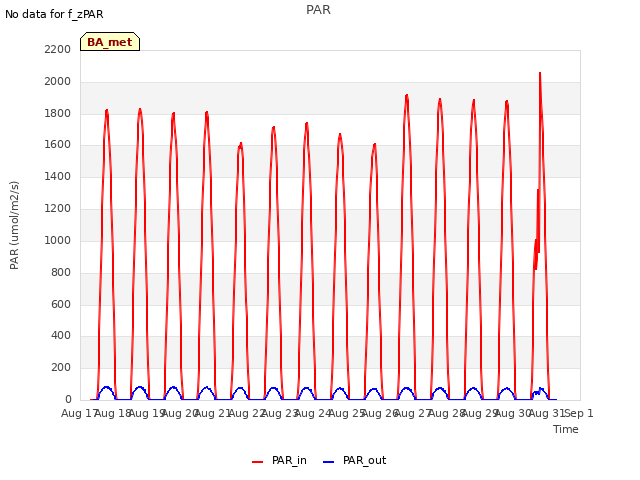Click the 1200 y-axis tick label

pos(58,209)
